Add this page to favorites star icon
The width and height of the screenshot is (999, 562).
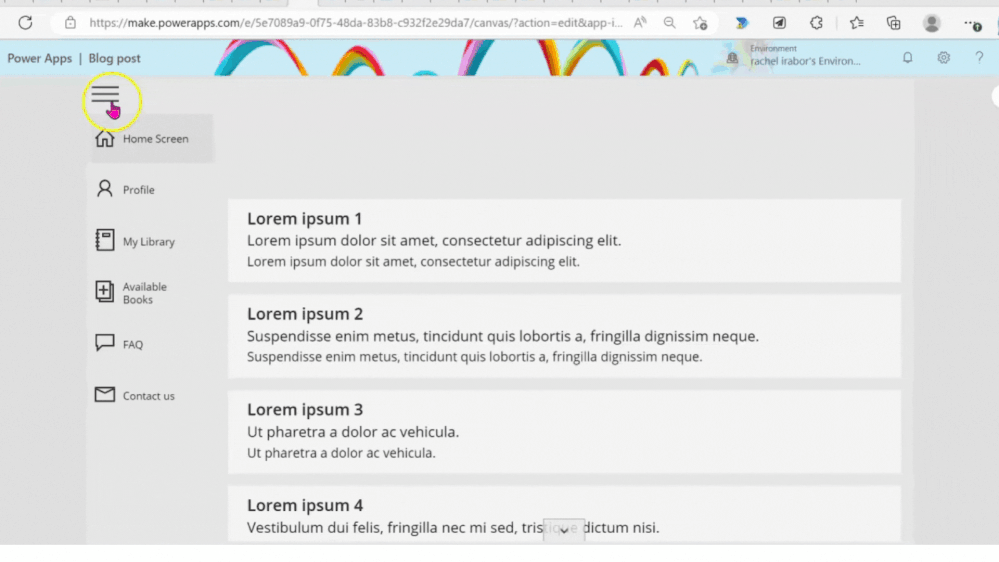[700, 24]
